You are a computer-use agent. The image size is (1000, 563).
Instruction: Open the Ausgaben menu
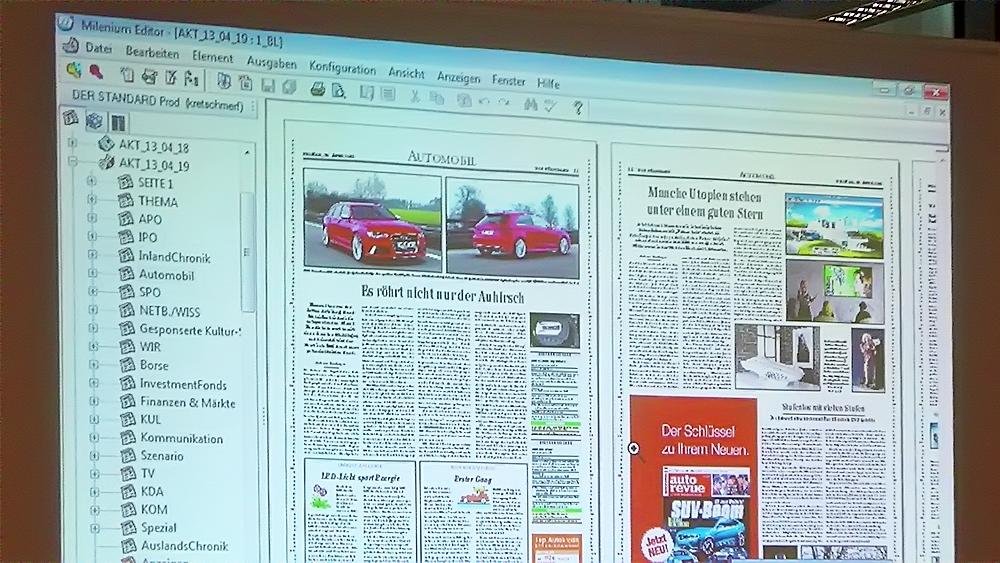(x=271, y=62)
